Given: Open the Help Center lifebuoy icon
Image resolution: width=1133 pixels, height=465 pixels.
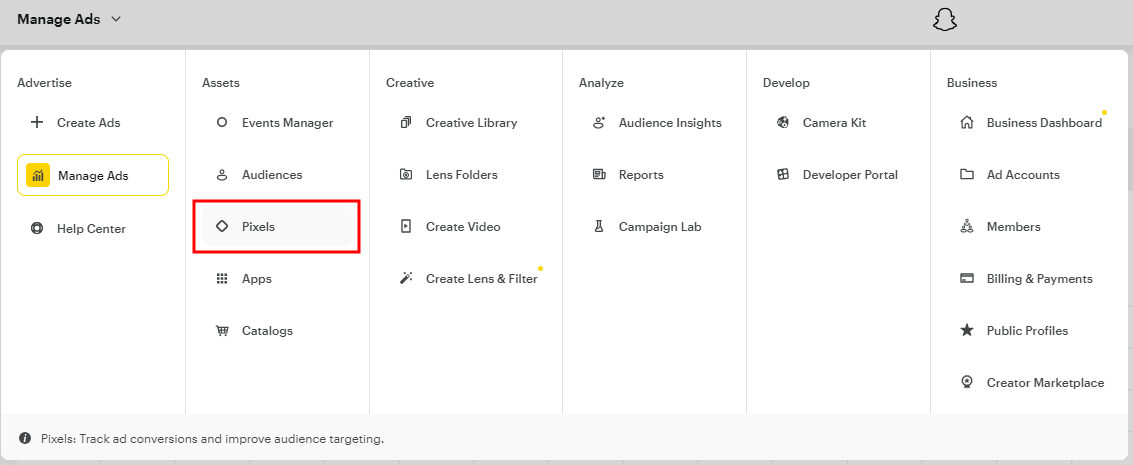Looking at the screenshot, I should click(37, 229).
